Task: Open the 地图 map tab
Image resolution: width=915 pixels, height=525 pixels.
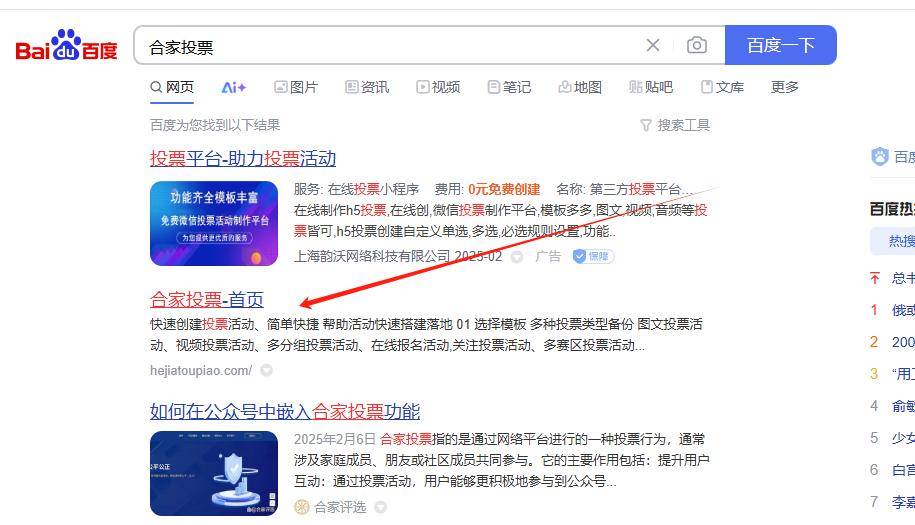Action: (x=580, y=88)
